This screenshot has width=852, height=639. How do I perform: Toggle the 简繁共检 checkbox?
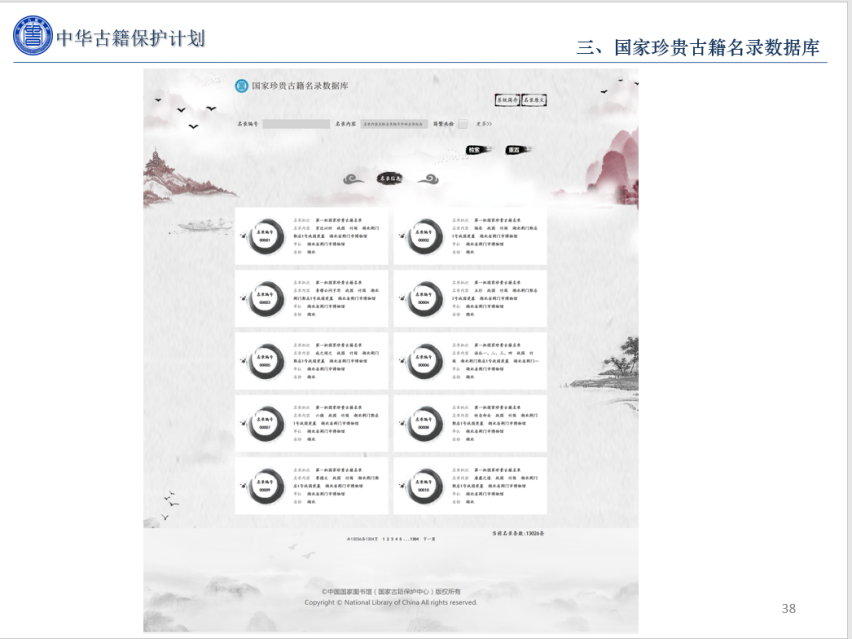click(x=462, y=124)
